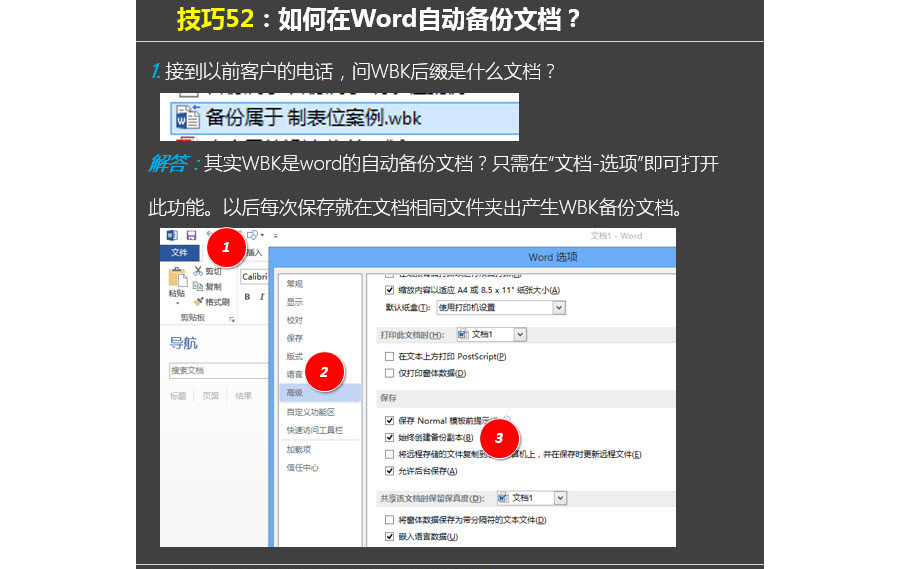The width and height of the screenshot is (900, 569).
Task: Click the 使用打印机设置 combo box text
Action: [x=467, y=308]
